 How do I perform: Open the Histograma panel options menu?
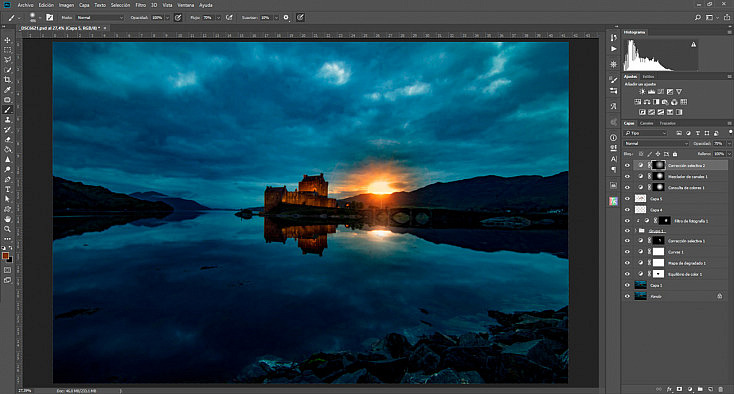click(x=729, y=32)
